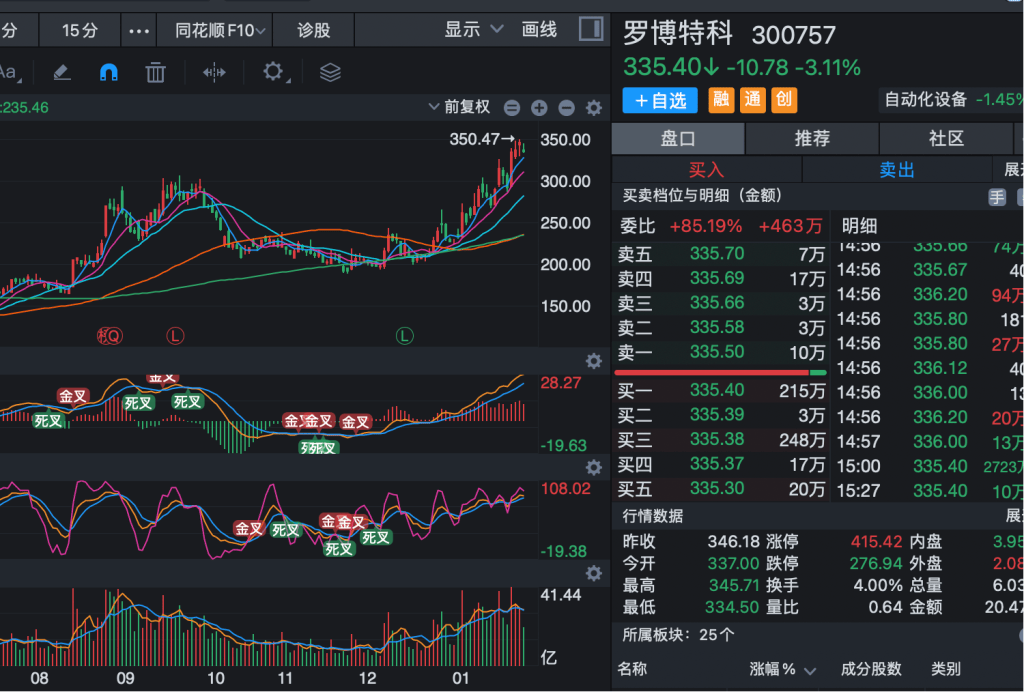1024x692 pixels.
Task: Select the eraser drawing tool
Action: pos(62,72)
